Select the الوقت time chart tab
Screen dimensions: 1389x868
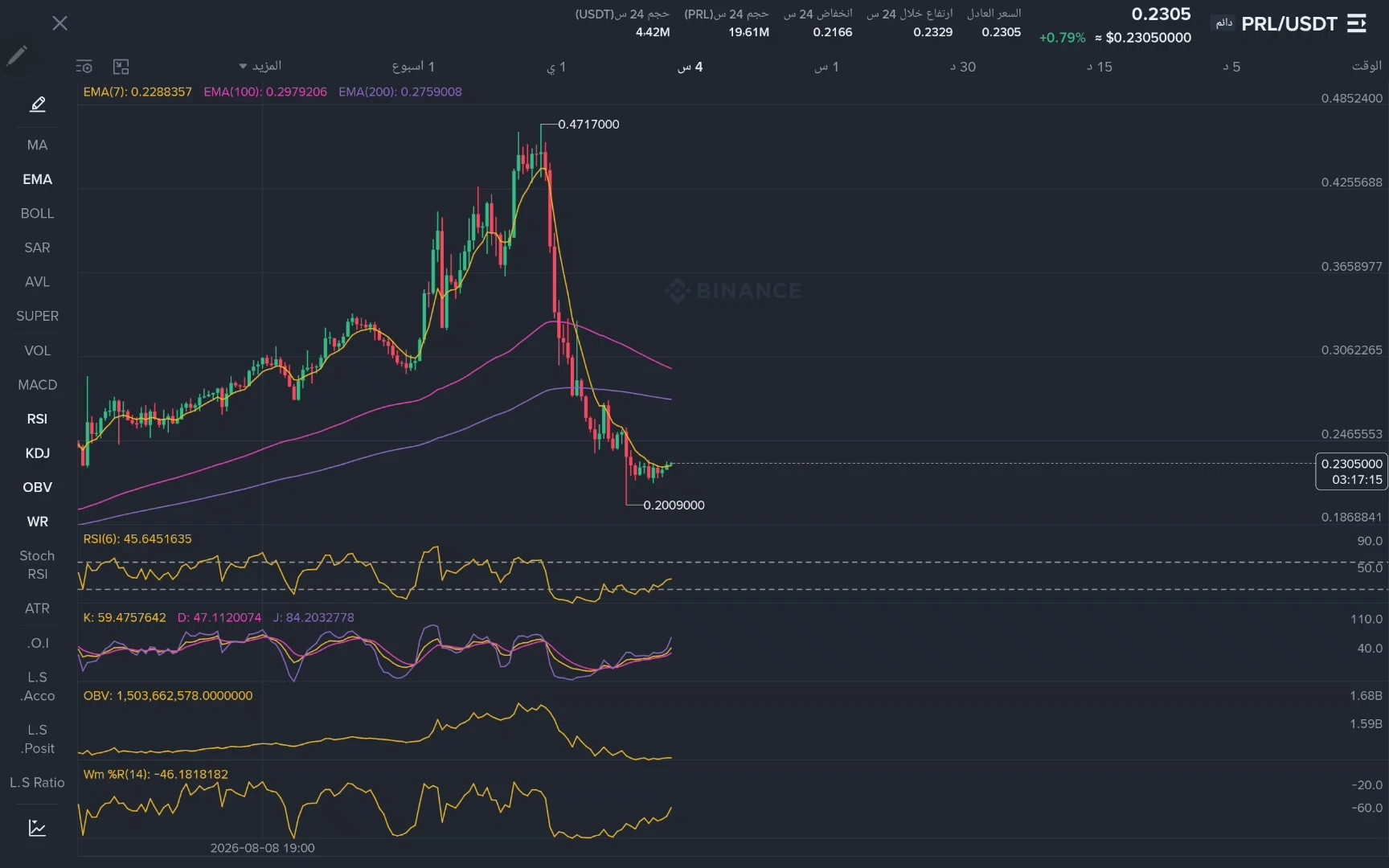(x=1366, y=66)
